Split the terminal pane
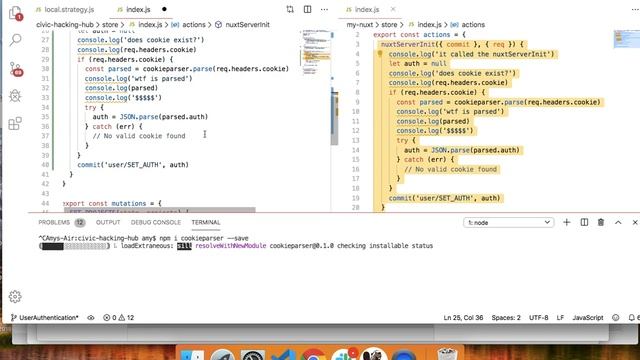The height and width of the screenshot is (360, 640). [x=584, y=222]
